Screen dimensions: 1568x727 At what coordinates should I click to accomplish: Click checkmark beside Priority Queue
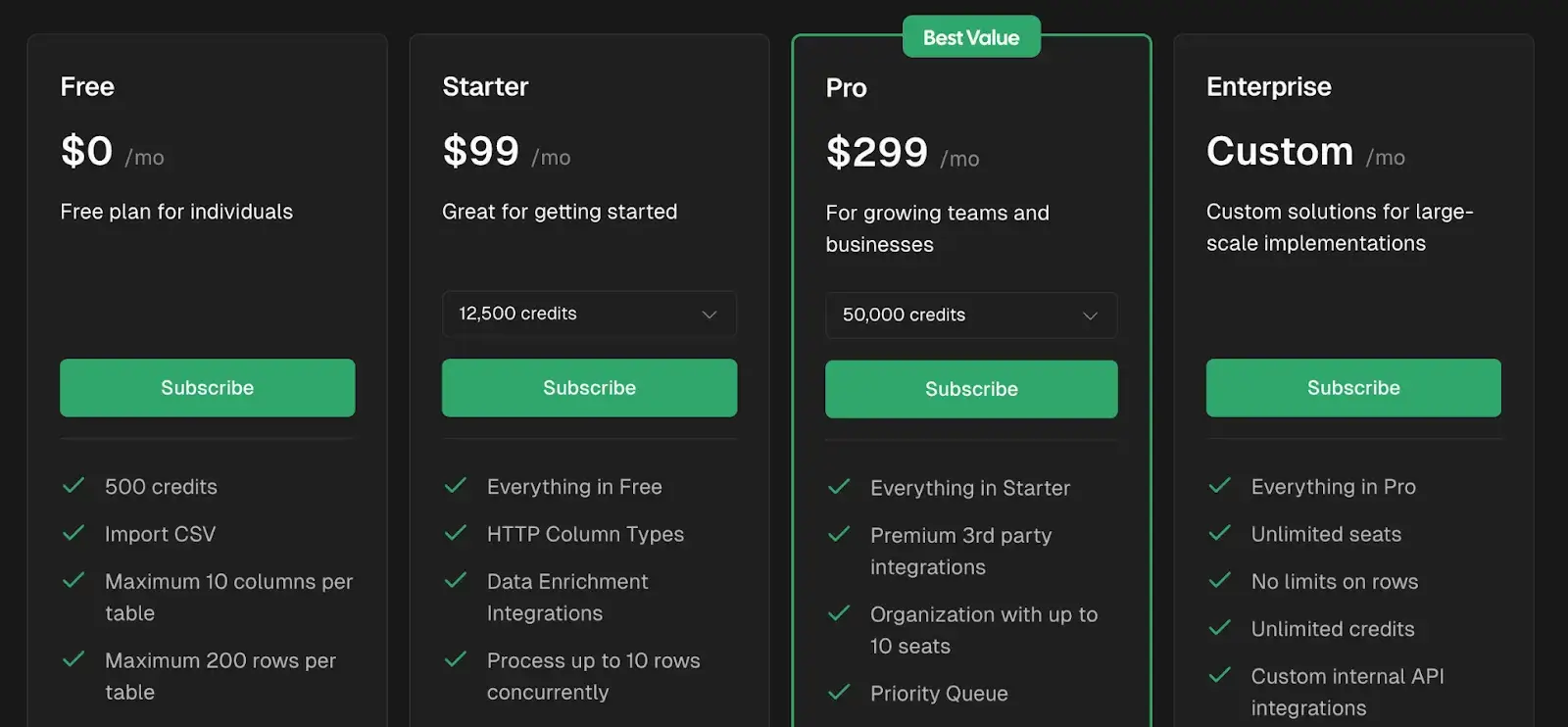click(x=839, y=693)
